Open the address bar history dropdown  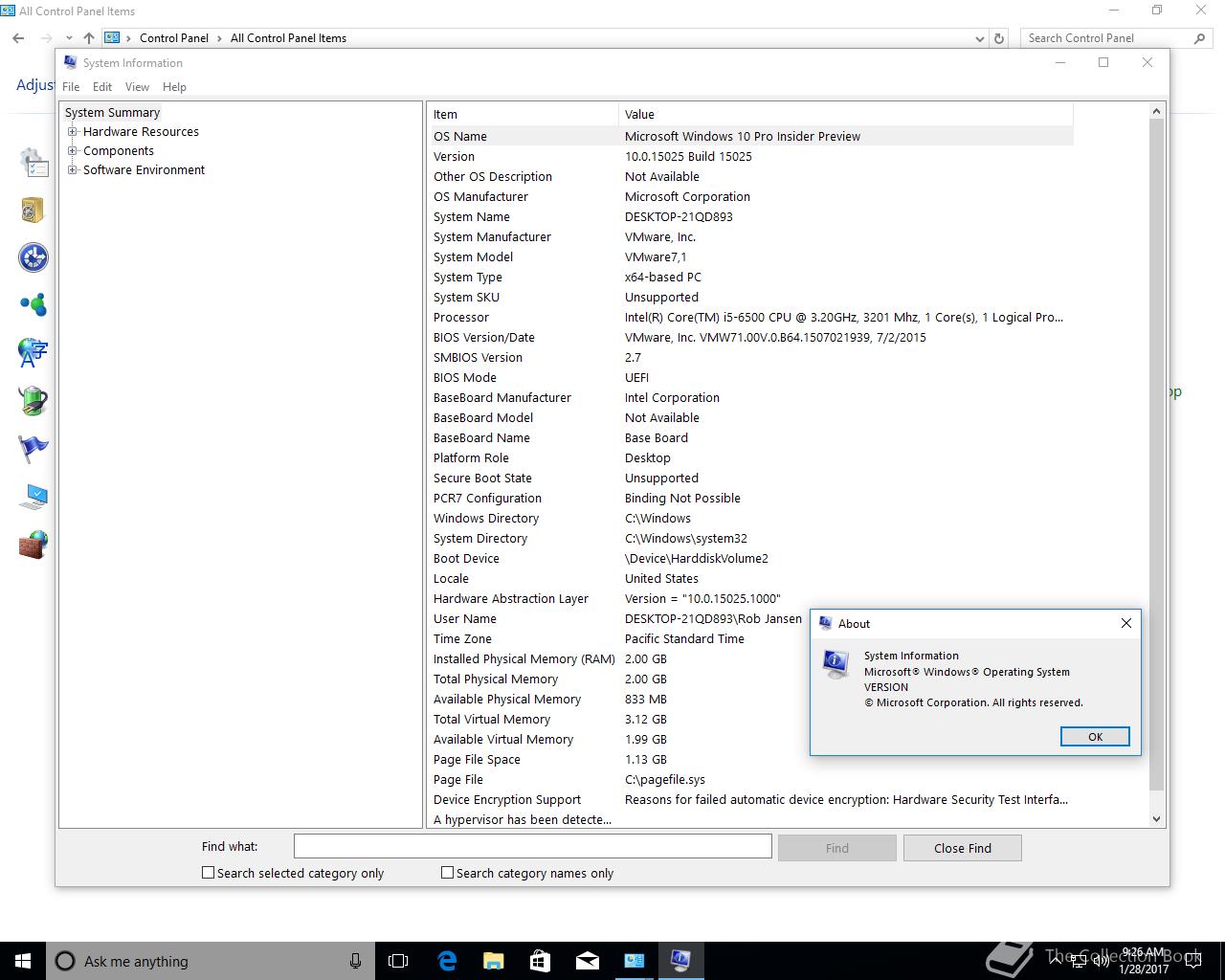click(979, 38)
